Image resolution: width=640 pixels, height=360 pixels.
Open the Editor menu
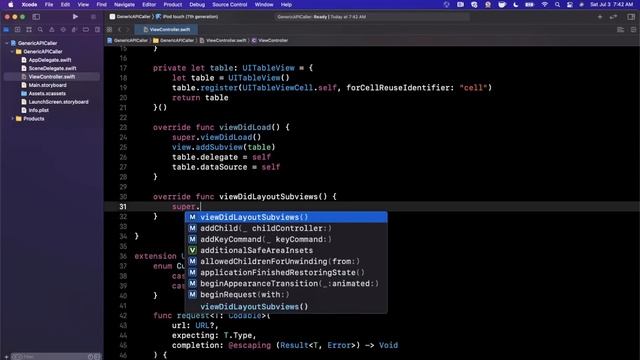(149, 4)
